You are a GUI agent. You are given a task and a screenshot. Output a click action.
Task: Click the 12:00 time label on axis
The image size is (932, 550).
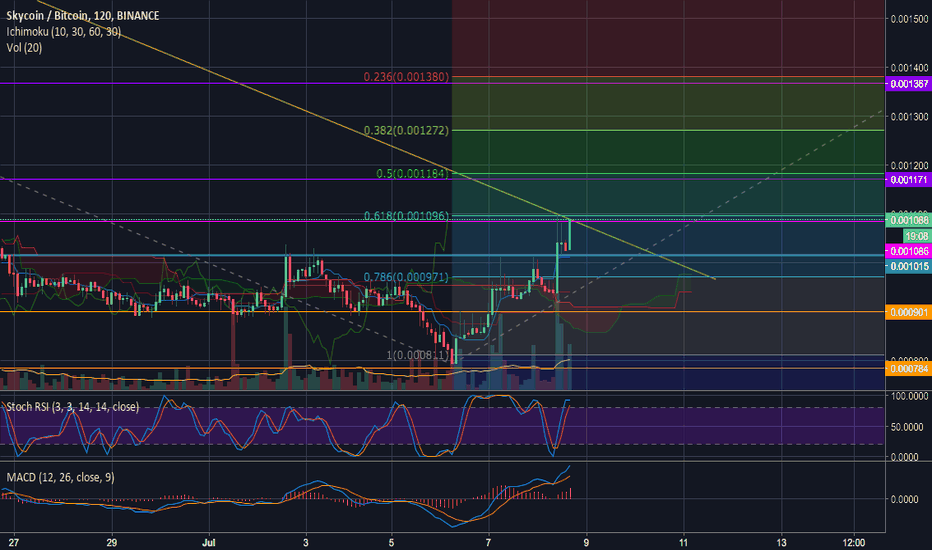click(854, 542)
